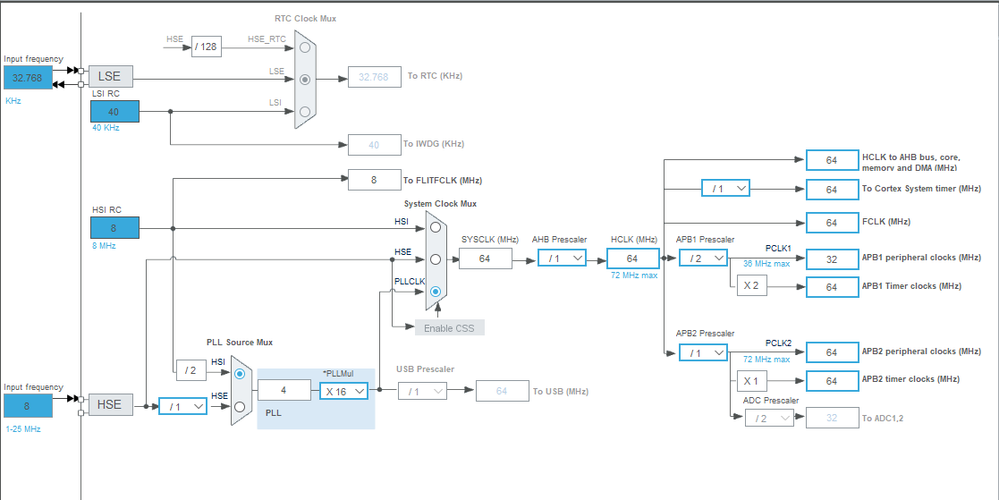Expand the APB2 Prescaler /1 dropdown
Screen dimensions: 999x500
point(703,352)
